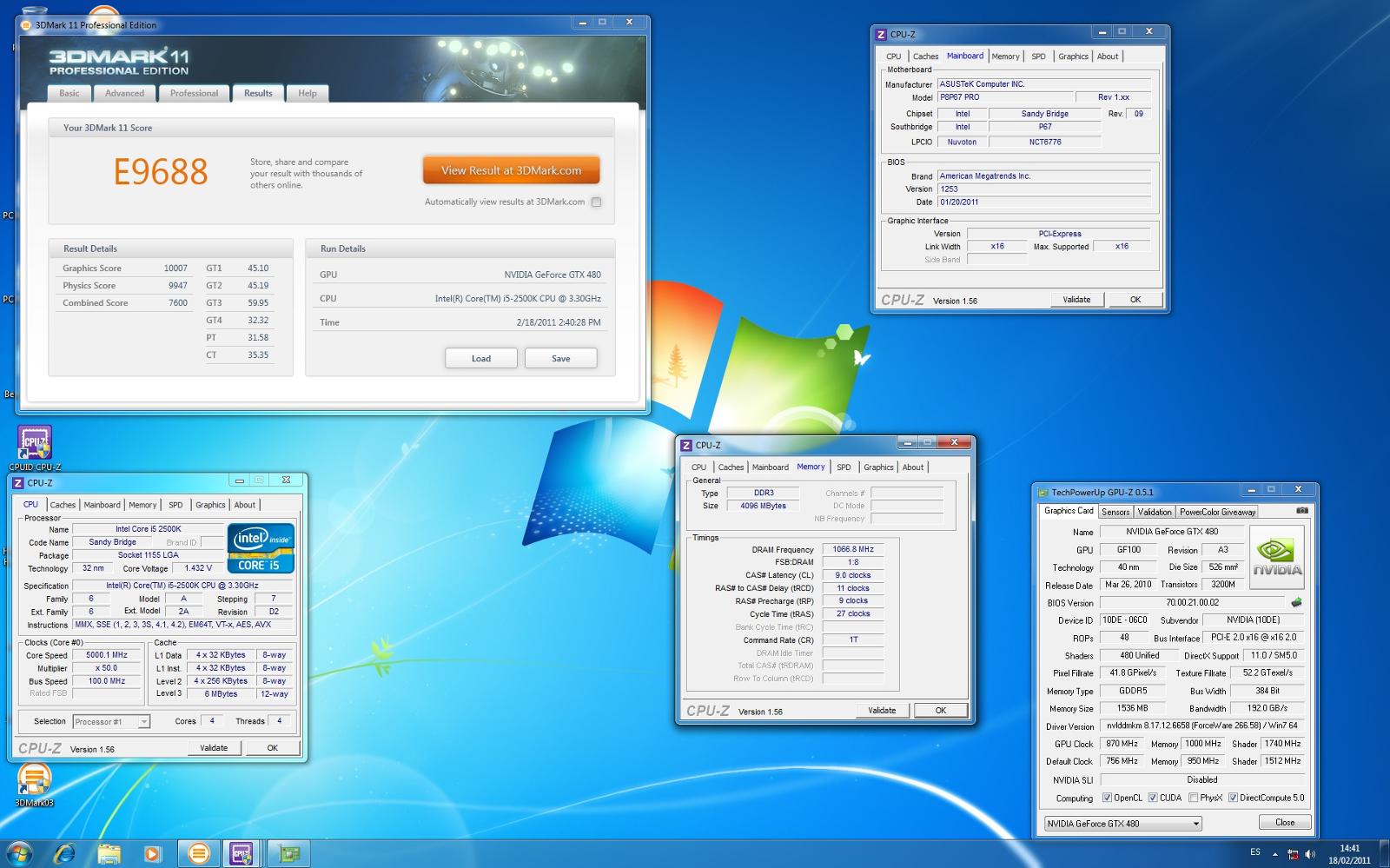
Task: Click the Z icon of mainboard CPU-Z window
Action: (881, 35)
